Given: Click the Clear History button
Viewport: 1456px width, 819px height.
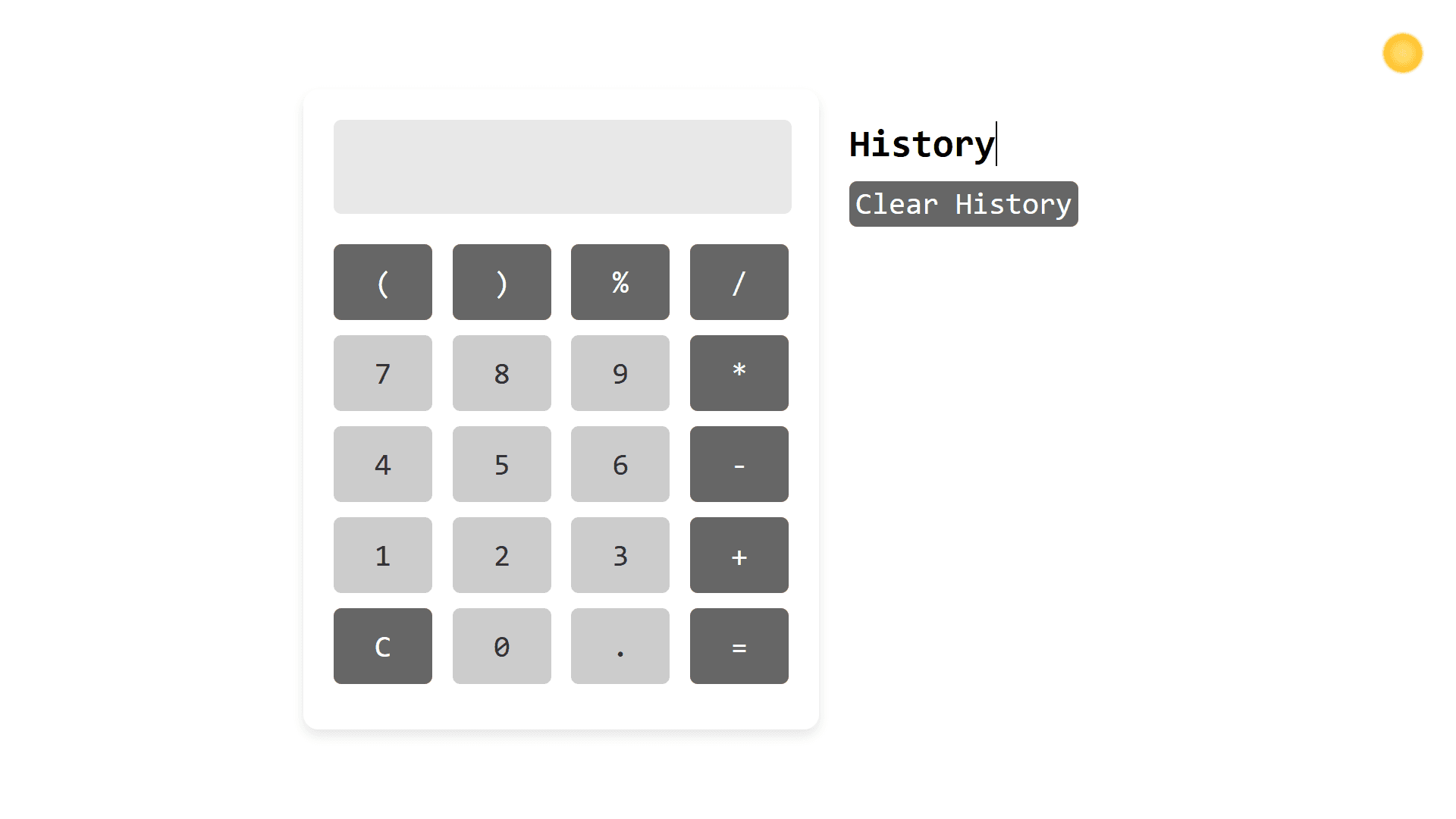Looking at the screenshot, I should 963,204.
